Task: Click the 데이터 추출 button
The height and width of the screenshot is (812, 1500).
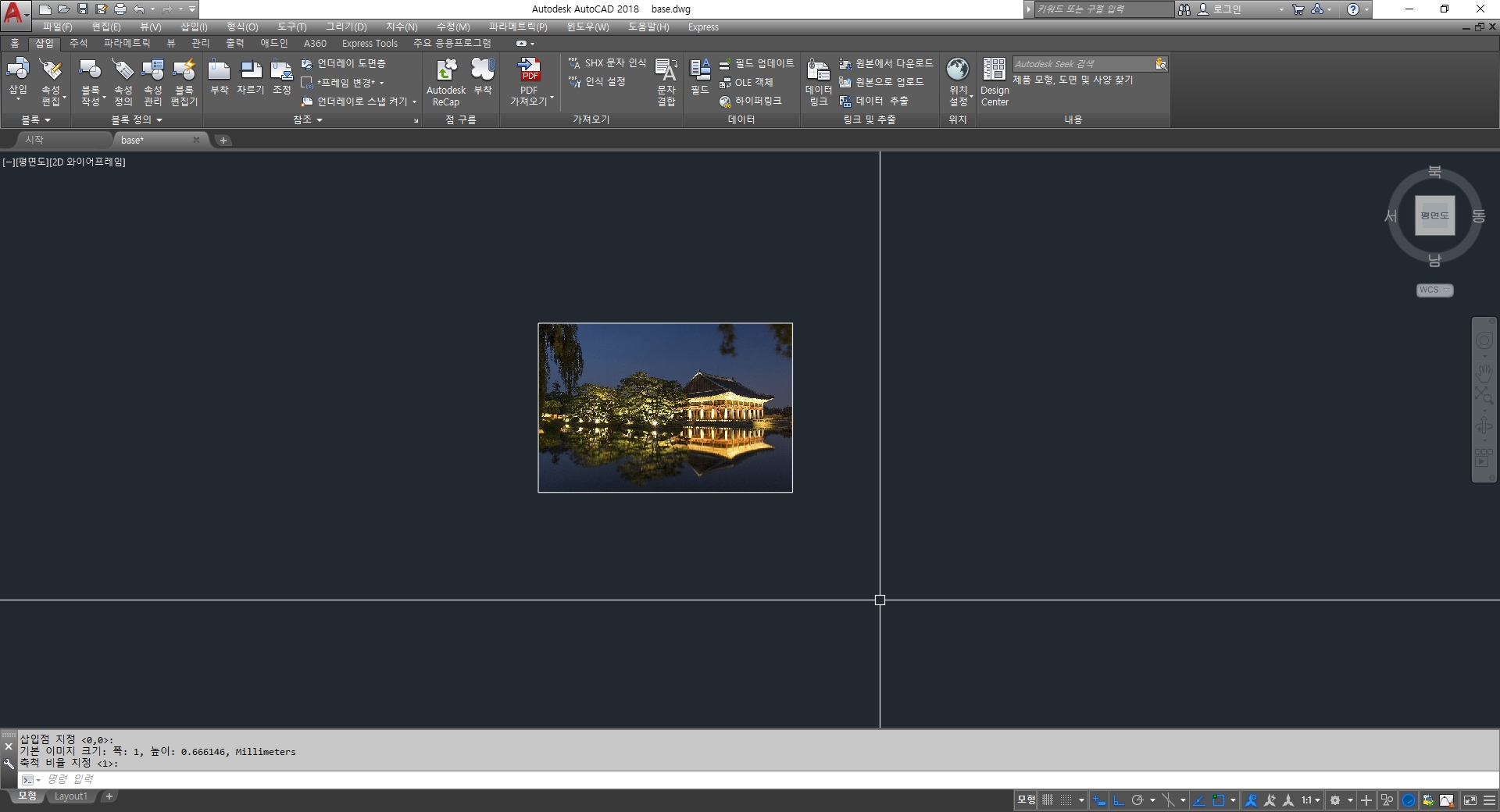Action: tap(873, 101)
